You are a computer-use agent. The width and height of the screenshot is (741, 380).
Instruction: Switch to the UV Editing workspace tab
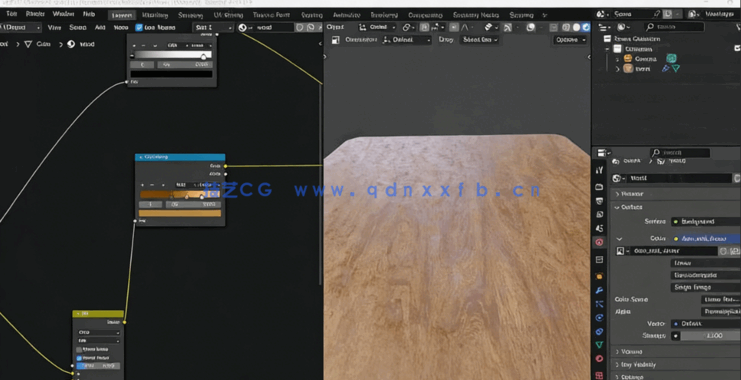(228, 15)
